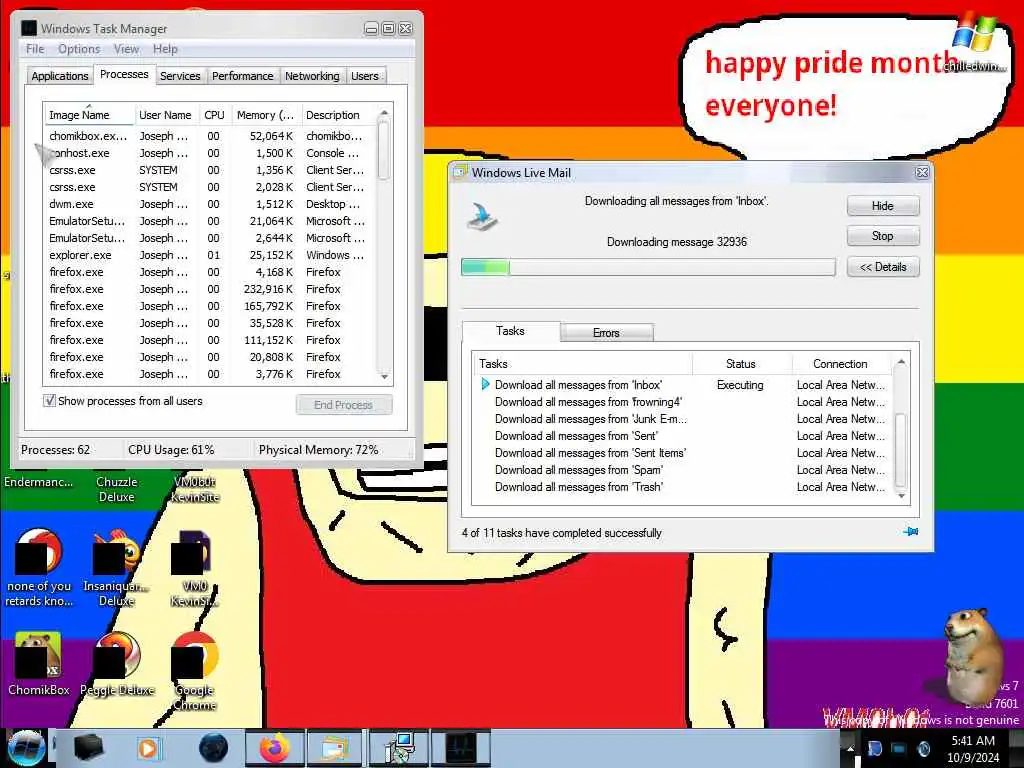Select the Endermanc... desktop shortcut
The image size is (1024, 768).
pyautogui.click(x=39, y=482)
